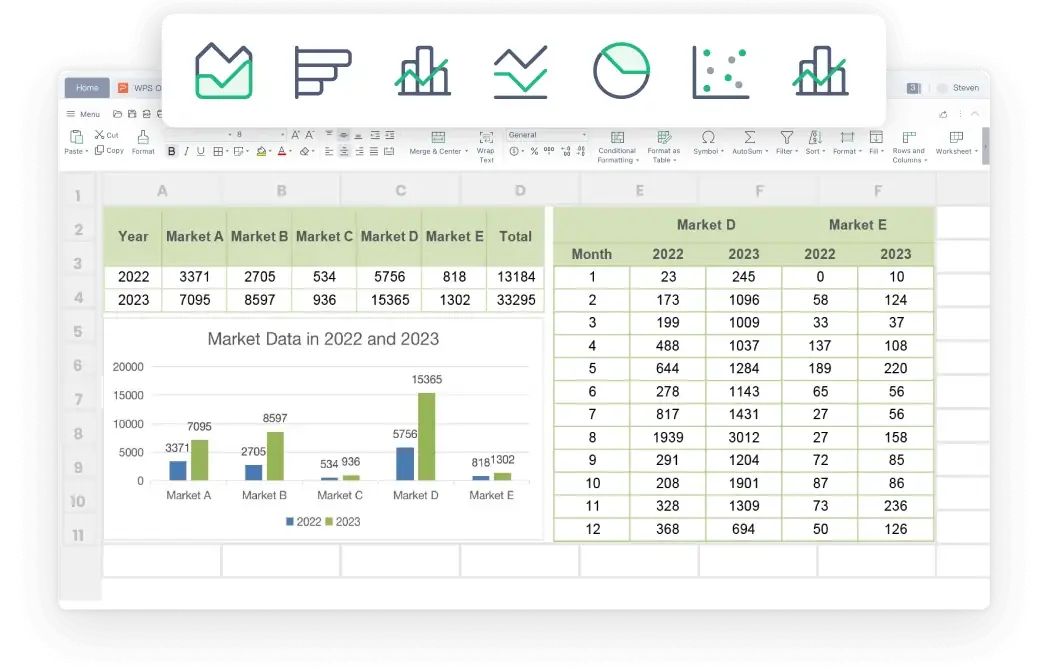This screenshot has width=1047, height=670.
Task: Select the area chart icon
Action: (x=224, y=70)
